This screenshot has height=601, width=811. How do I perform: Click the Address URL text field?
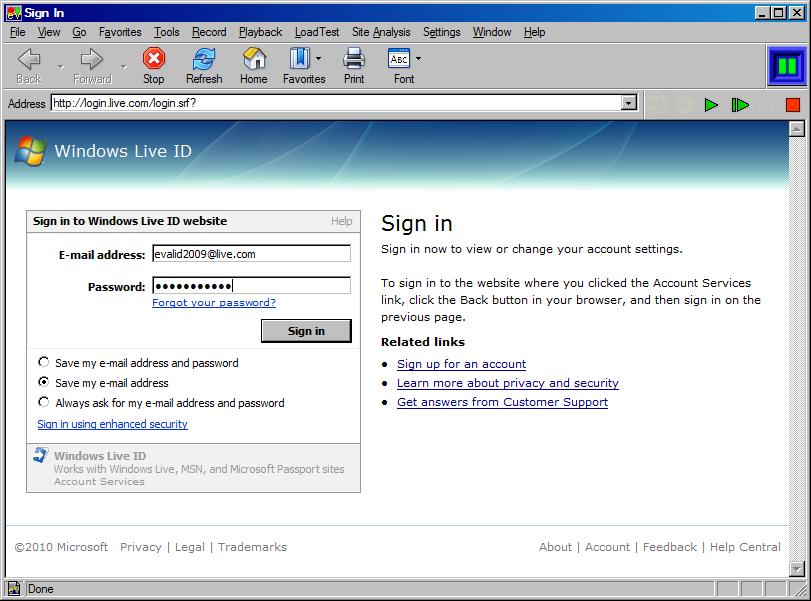tap(336, 103)
